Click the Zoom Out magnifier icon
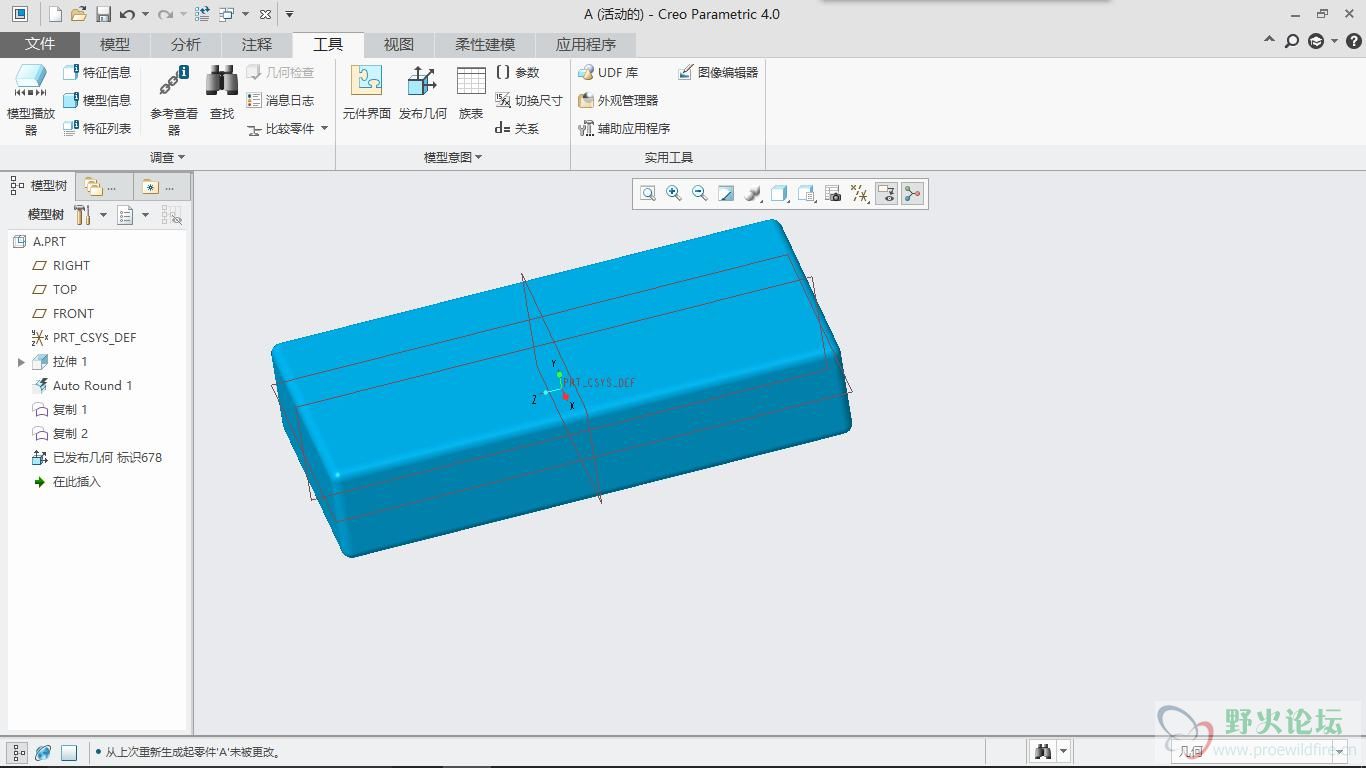Image resolution: width=1366 pixels, height=768 pixels. pyautogui.click(x=700, y=194)
